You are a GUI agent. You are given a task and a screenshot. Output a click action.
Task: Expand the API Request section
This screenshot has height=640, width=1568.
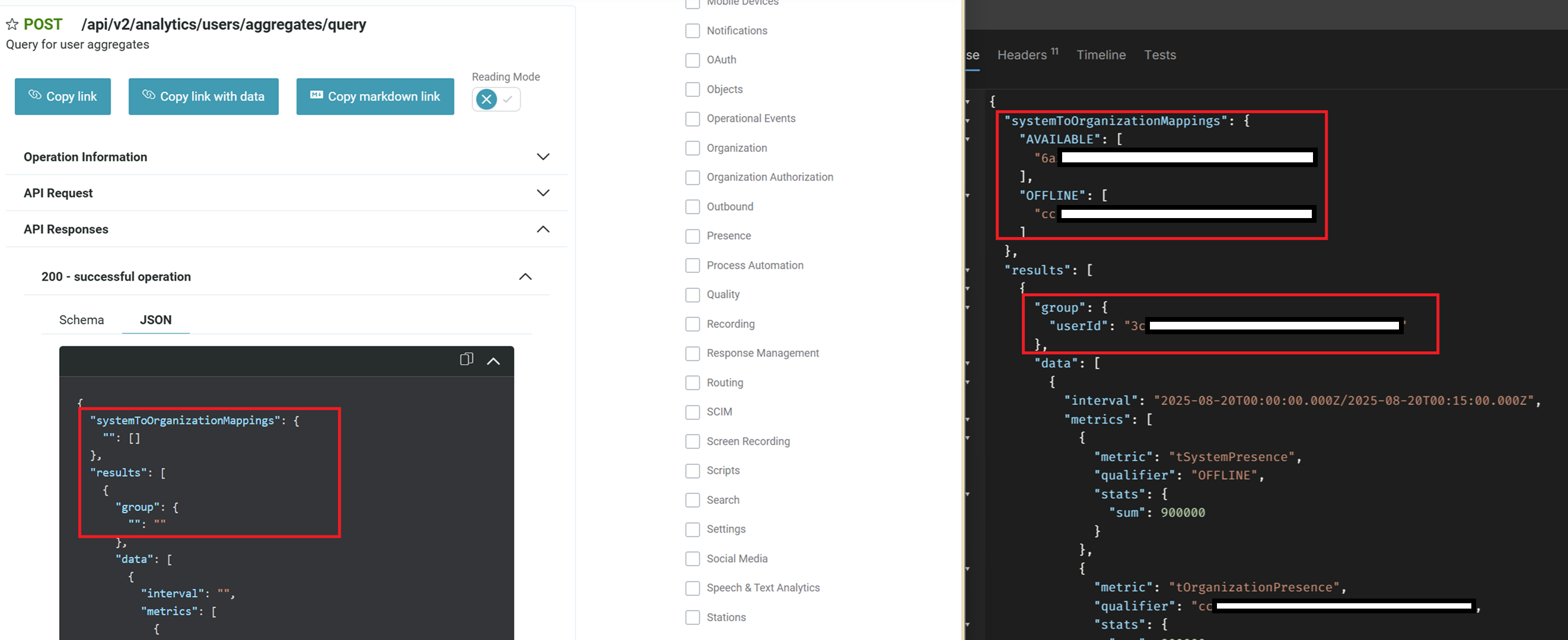tap(543, 193)
